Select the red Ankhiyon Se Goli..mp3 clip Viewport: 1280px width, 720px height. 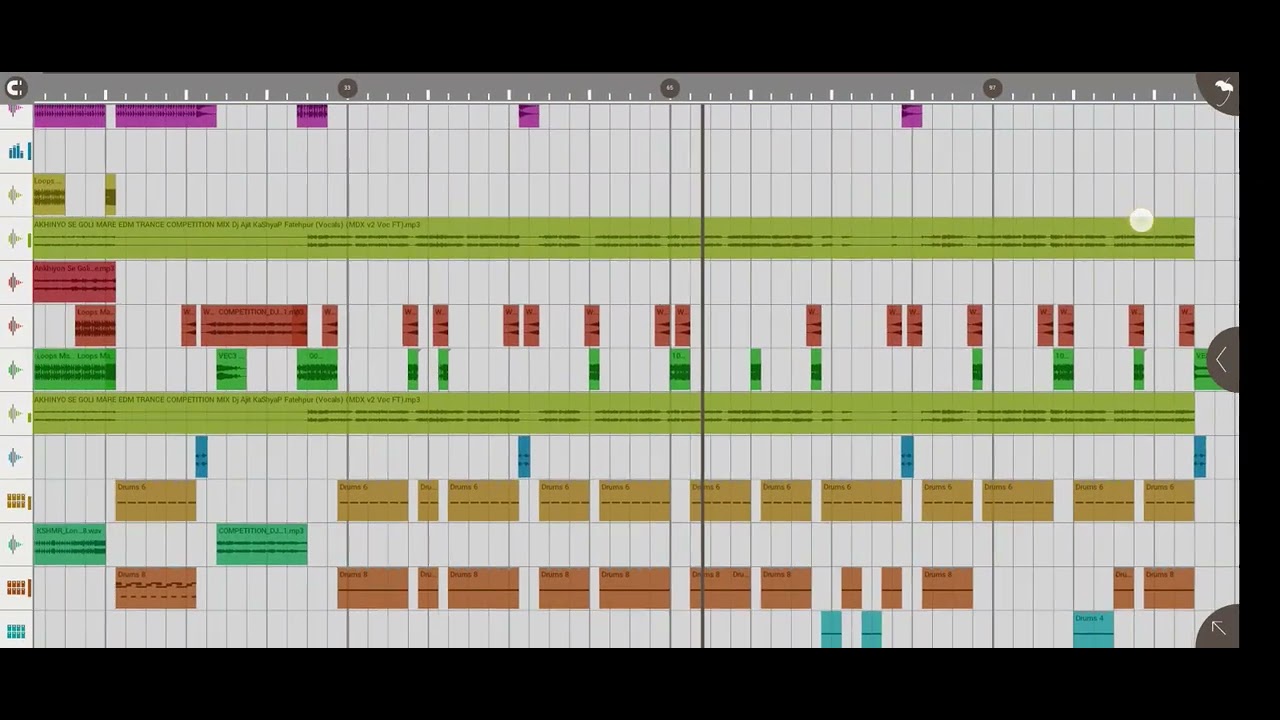tap(74, 282)
